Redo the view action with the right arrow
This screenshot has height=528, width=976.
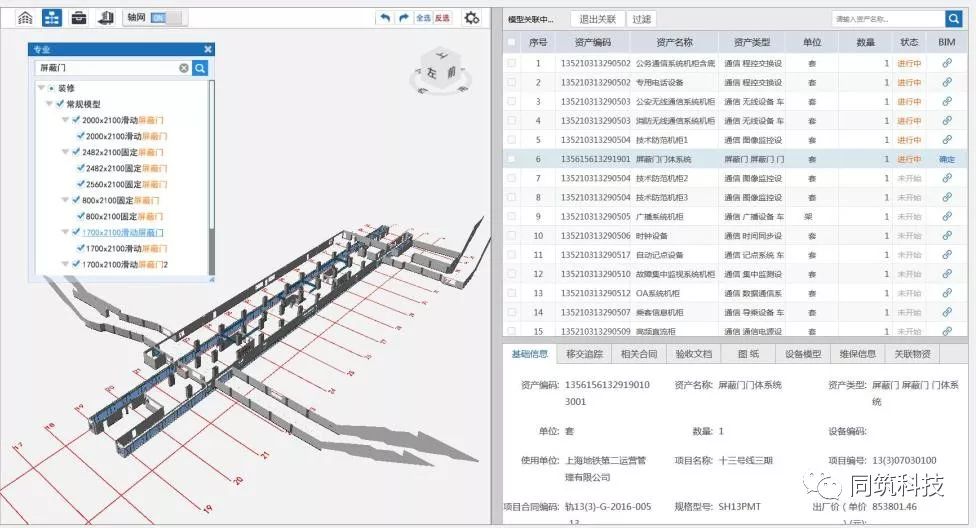[404, 18]
